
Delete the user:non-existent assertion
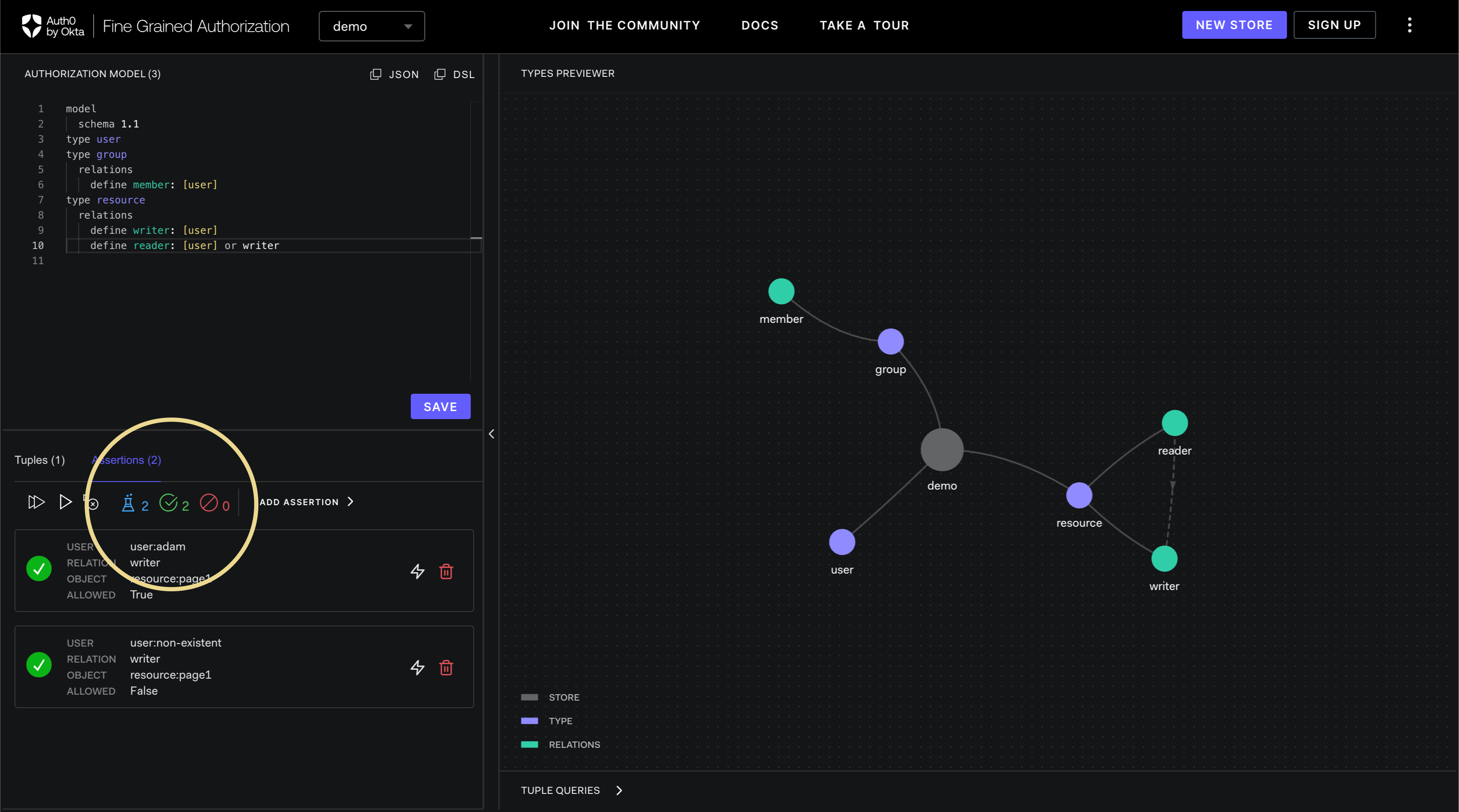446,668
